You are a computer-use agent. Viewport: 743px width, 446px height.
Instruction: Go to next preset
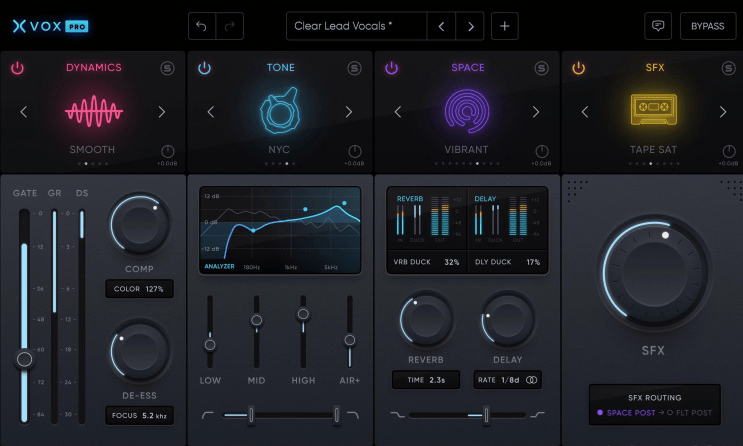pyautogui.click(x=470, y=26)
